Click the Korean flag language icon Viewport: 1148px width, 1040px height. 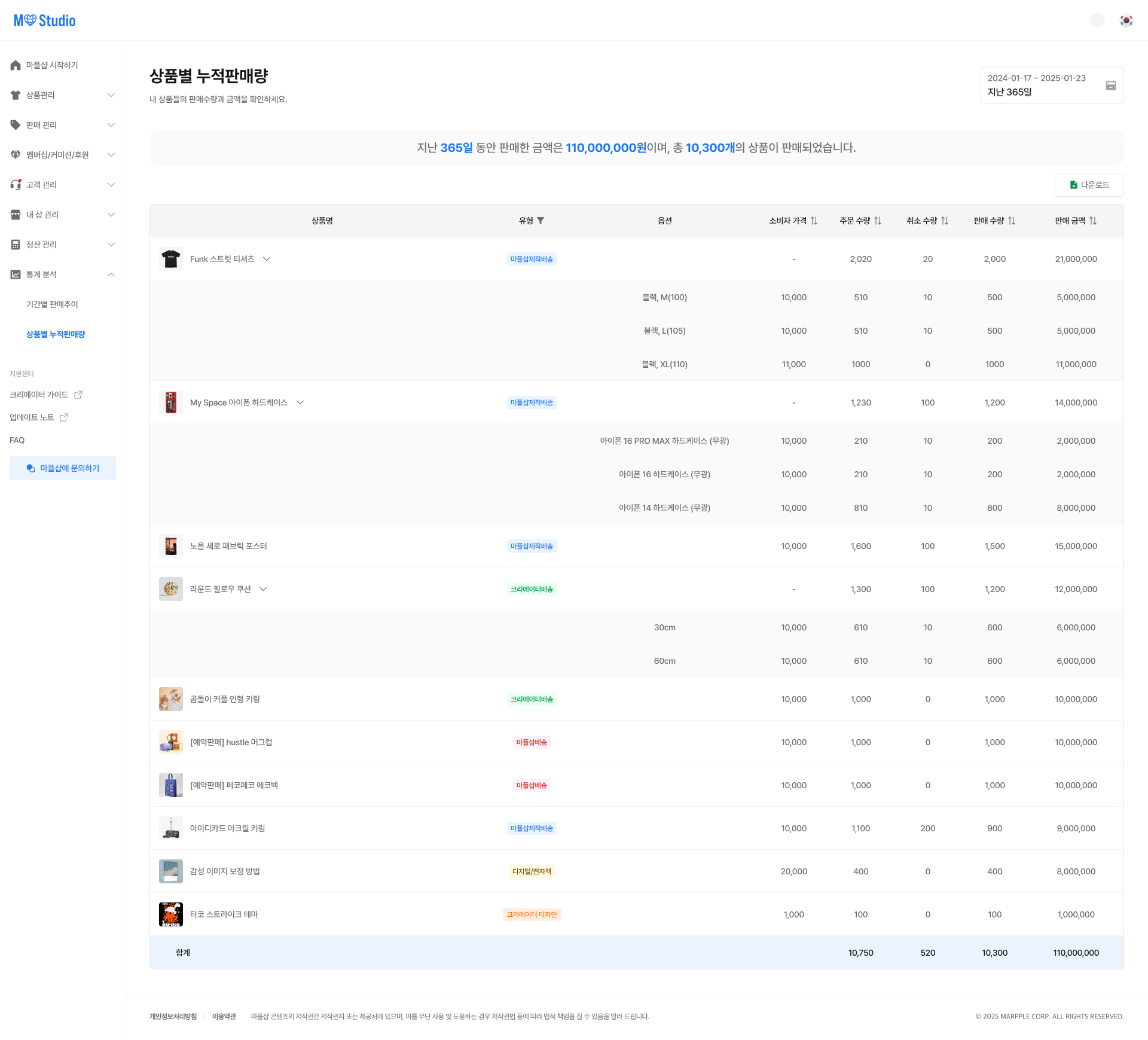tap(1126, 20)
